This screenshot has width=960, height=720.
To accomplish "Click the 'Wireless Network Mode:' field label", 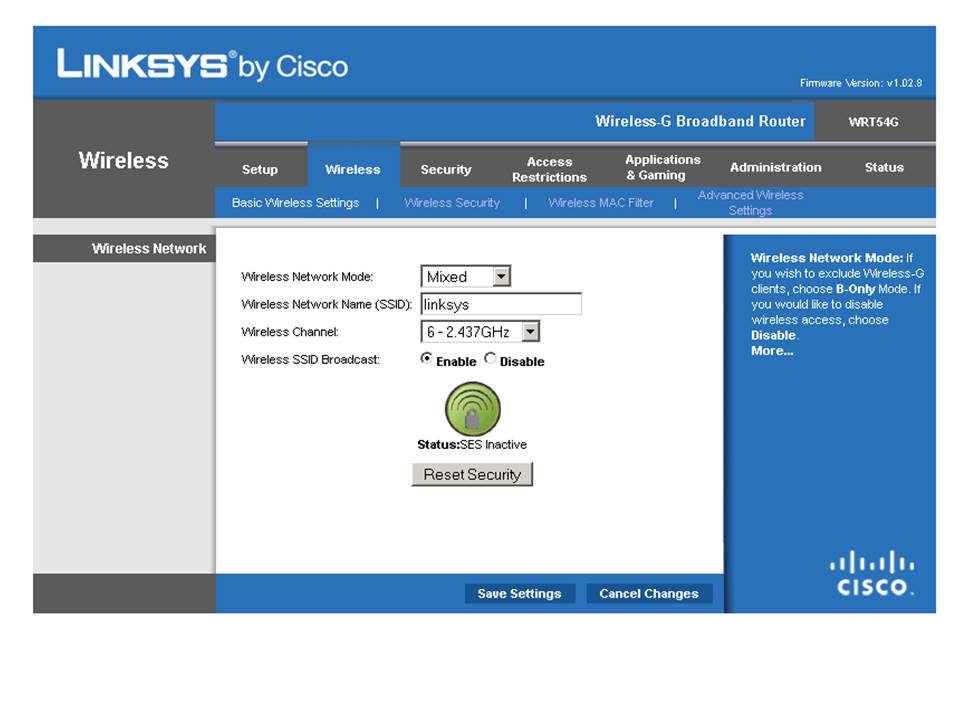I will pyautogui.click(x=307, y=277).
